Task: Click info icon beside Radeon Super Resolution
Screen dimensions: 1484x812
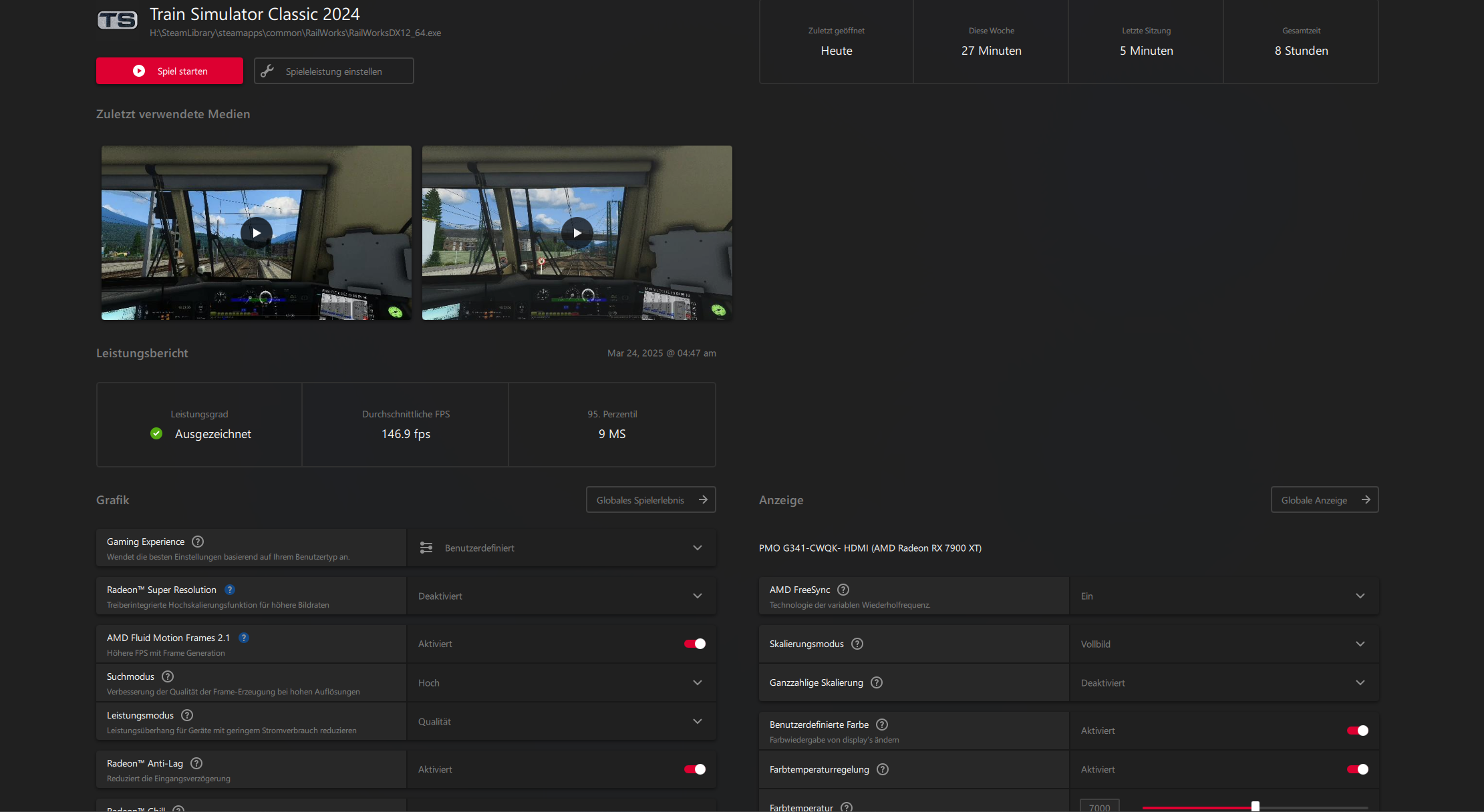Action: click(x=230, y=590)
